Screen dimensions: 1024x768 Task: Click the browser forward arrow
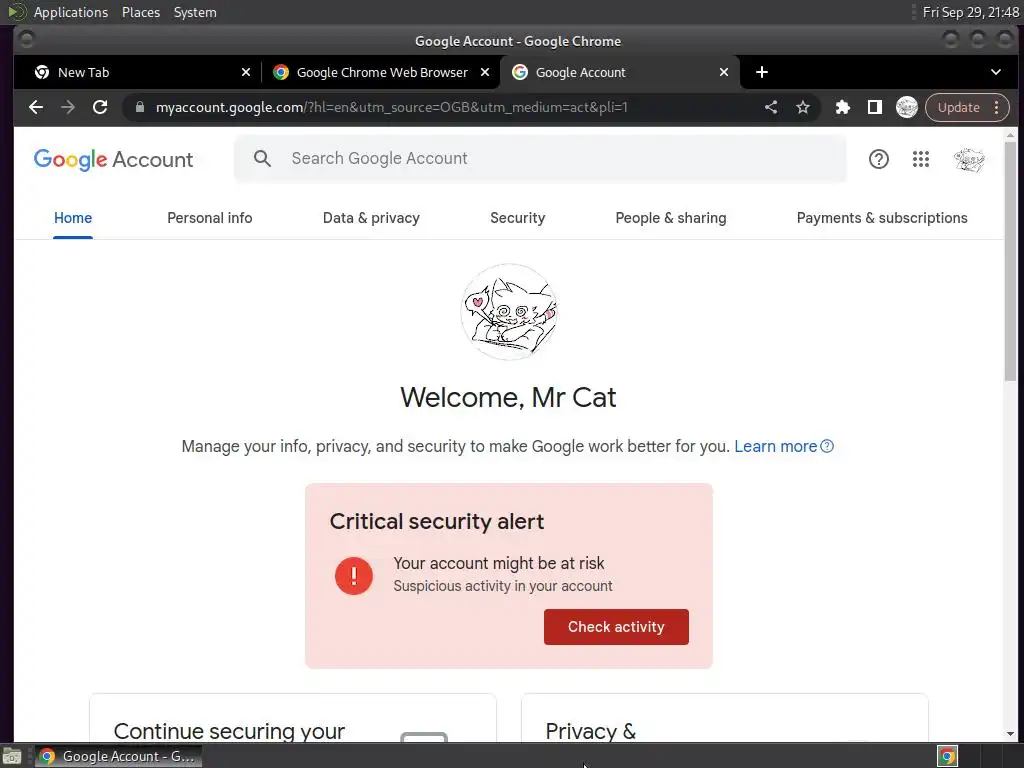[68, 107]
